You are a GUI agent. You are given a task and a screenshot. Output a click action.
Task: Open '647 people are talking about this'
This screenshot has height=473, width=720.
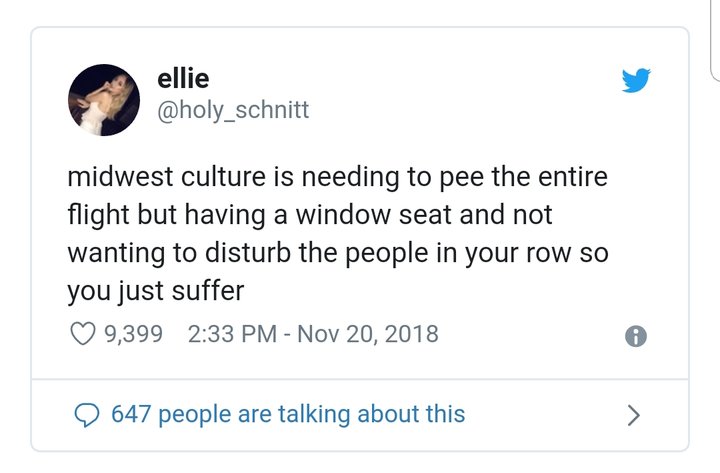(288, 414)
